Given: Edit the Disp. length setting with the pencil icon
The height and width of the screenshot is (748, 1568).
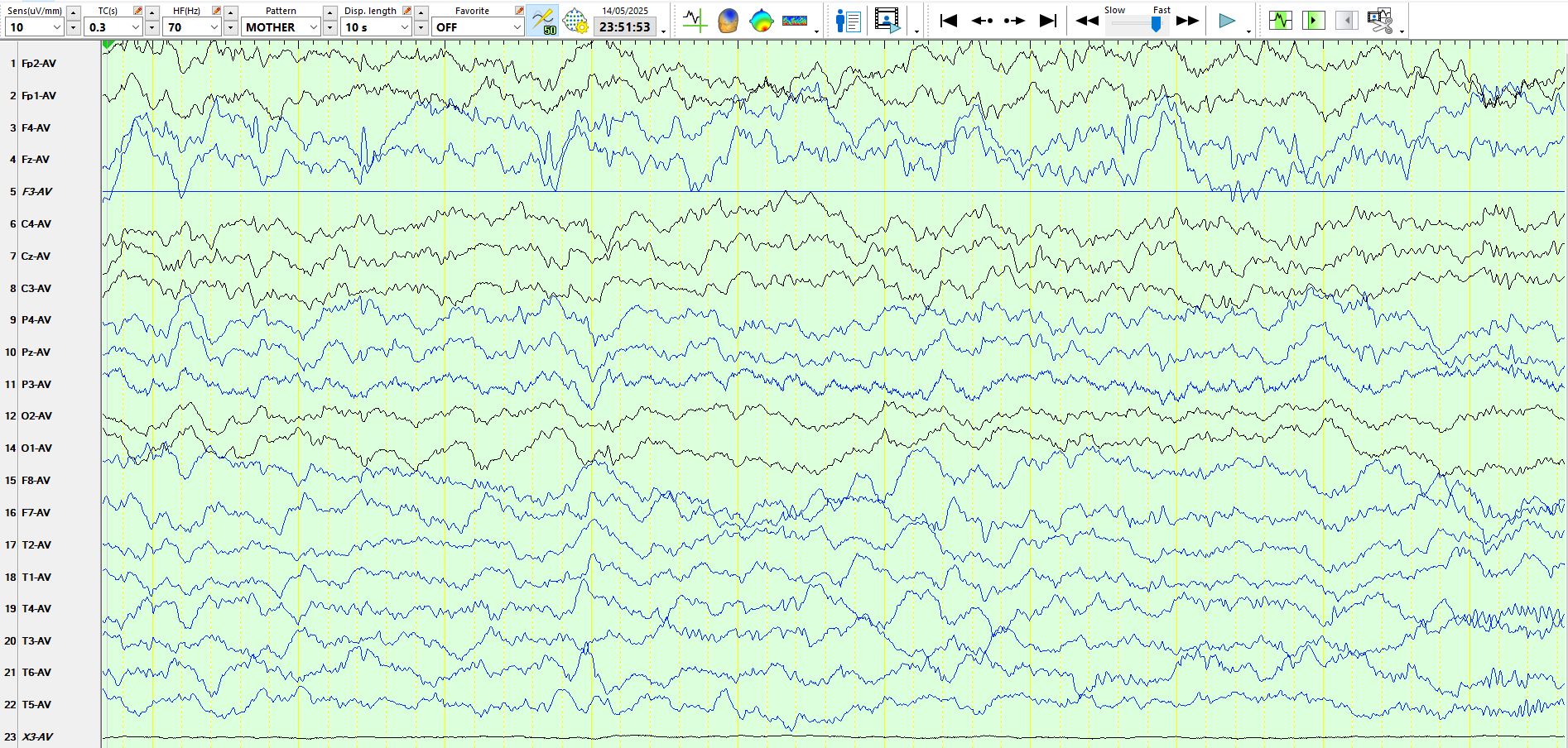Looking at the screenshot, I should (x=406, y=11).
